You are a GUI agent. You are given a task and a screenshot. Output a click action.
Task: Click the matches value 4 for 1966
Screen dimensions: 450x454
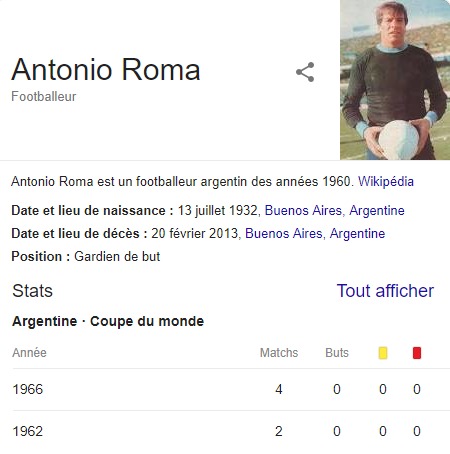(x=279, y=389)
